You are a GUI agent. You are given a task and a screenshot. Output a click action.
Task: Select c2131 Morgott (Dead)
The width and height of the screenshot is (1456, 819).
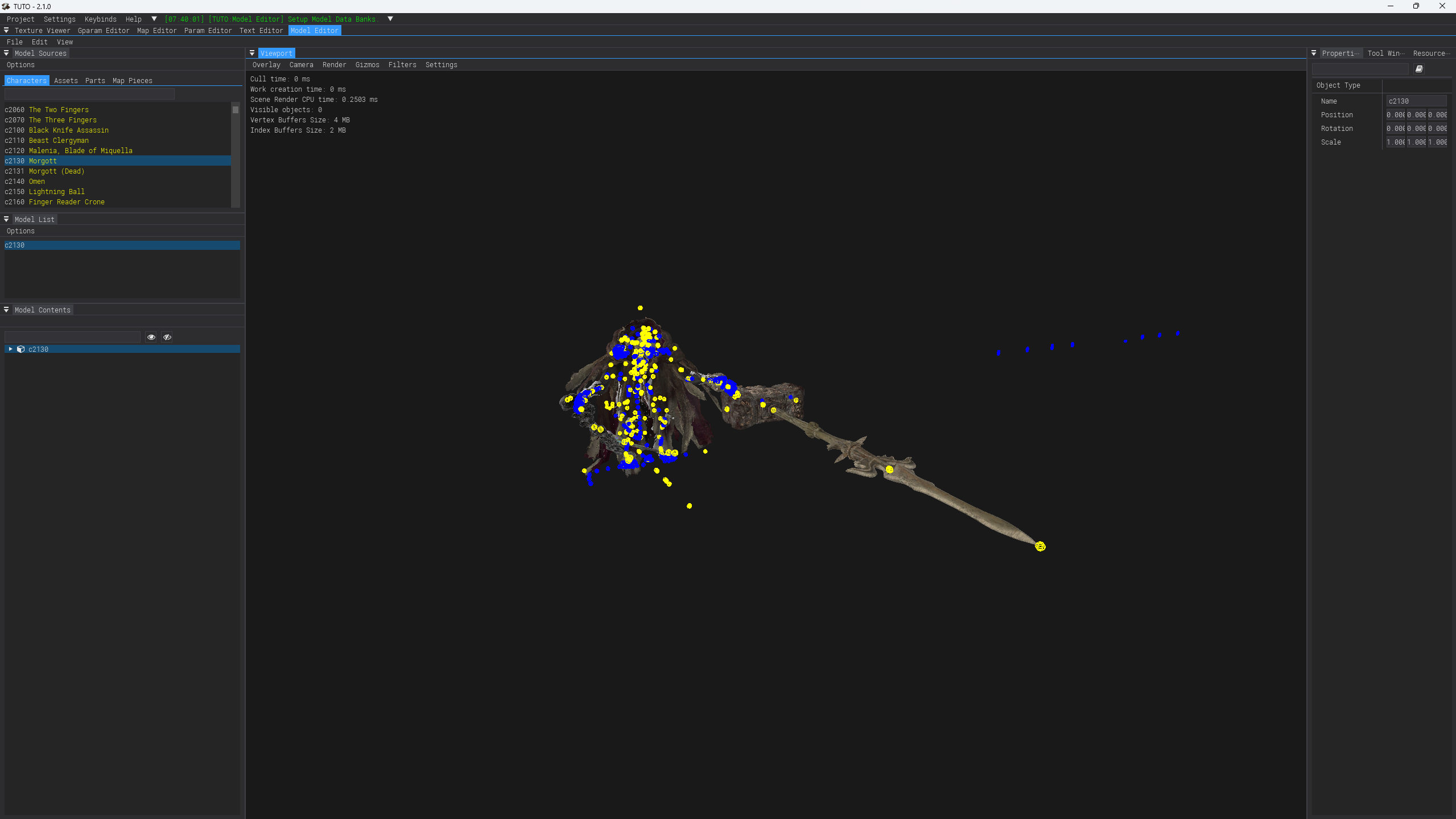point(118,171)
